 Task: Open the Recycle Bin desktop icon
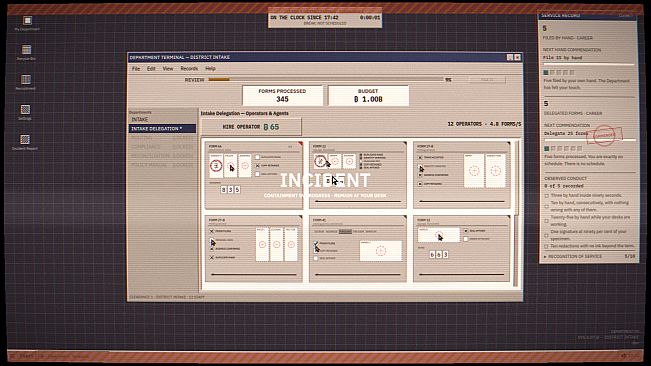click(x=26, y=53)
